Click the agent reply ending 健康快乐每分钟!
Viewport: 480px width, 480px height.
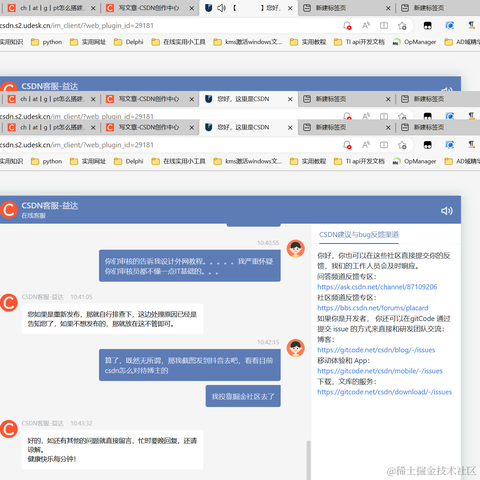[x=112, y=450]
